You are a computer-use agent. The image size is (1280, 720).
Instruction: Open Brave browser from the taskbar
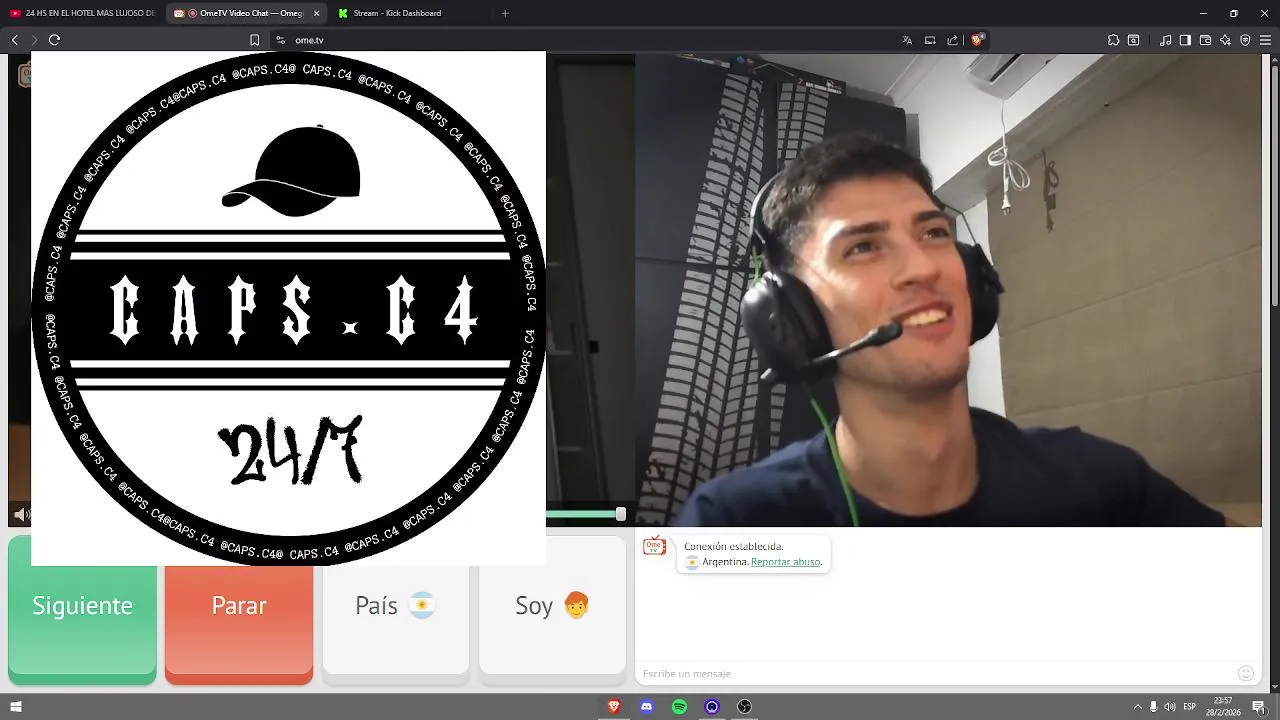tap(614, 707)
